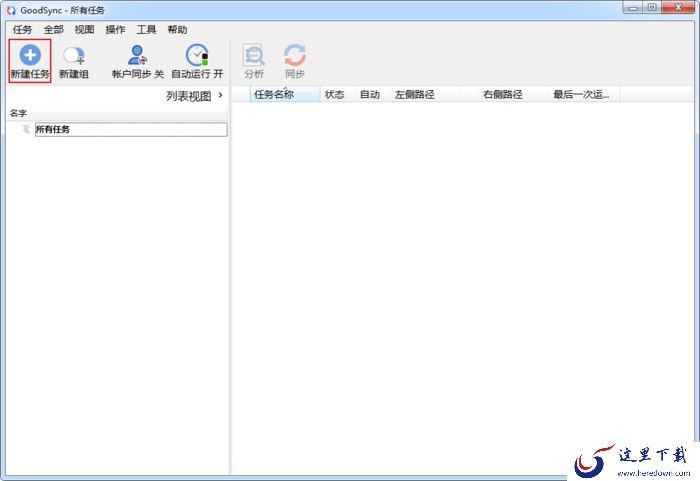700x481 pixels.
Task: Click the GoodSync logo in title bar
Action: [x=11, y=10]
